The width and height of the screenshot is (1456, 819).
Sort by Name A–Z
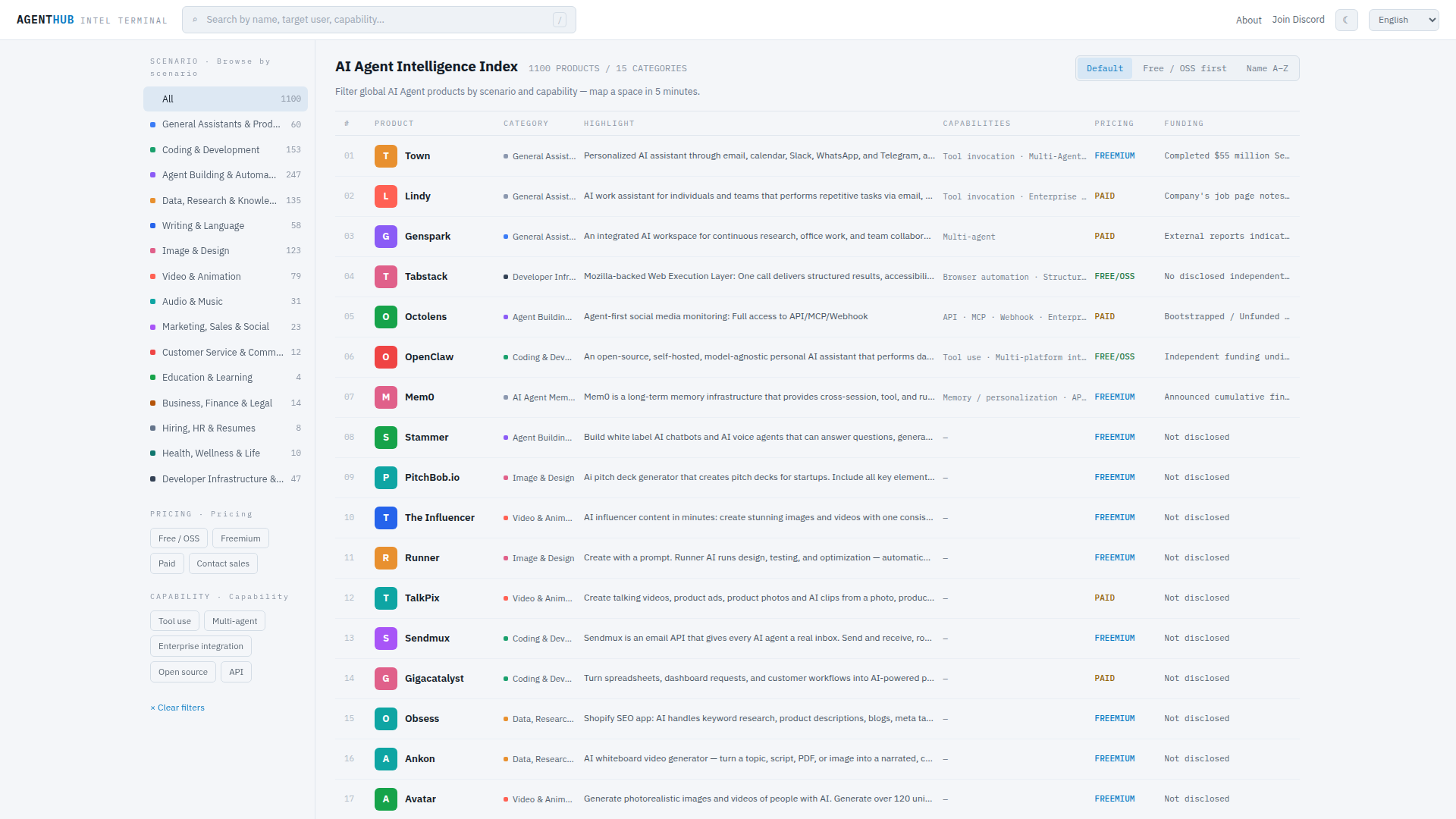tap(1267, 68)
